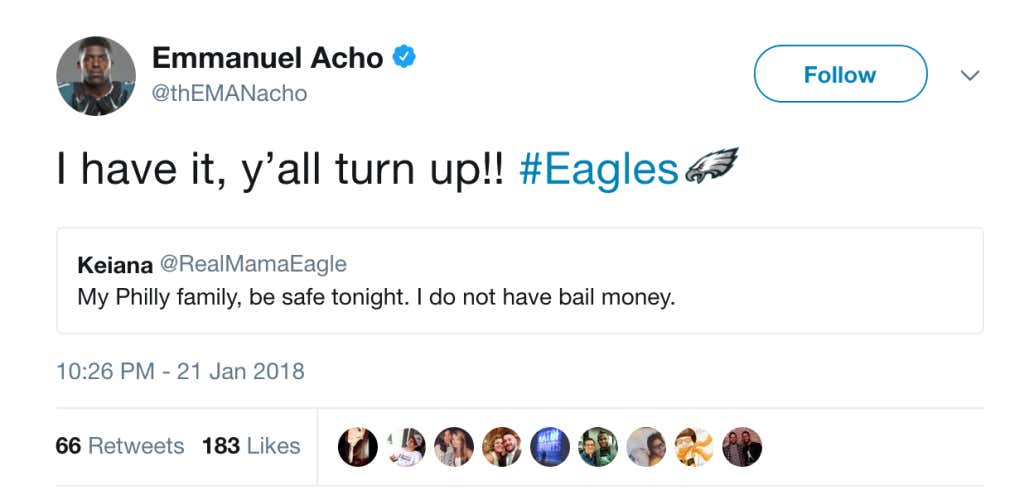Open the quoted tweet's bail money text
The width and height of the screenshot is (1024, 490).
[x=376, y=298]
